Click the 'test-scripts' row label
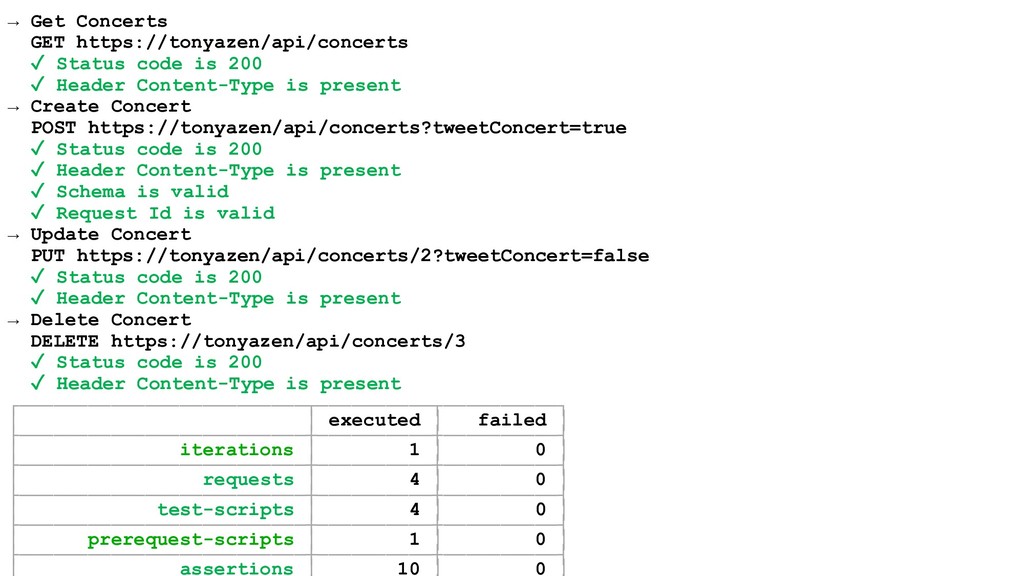Image resolution: width=1024 pixels, height=576 pixels. (x=225, y=510)
